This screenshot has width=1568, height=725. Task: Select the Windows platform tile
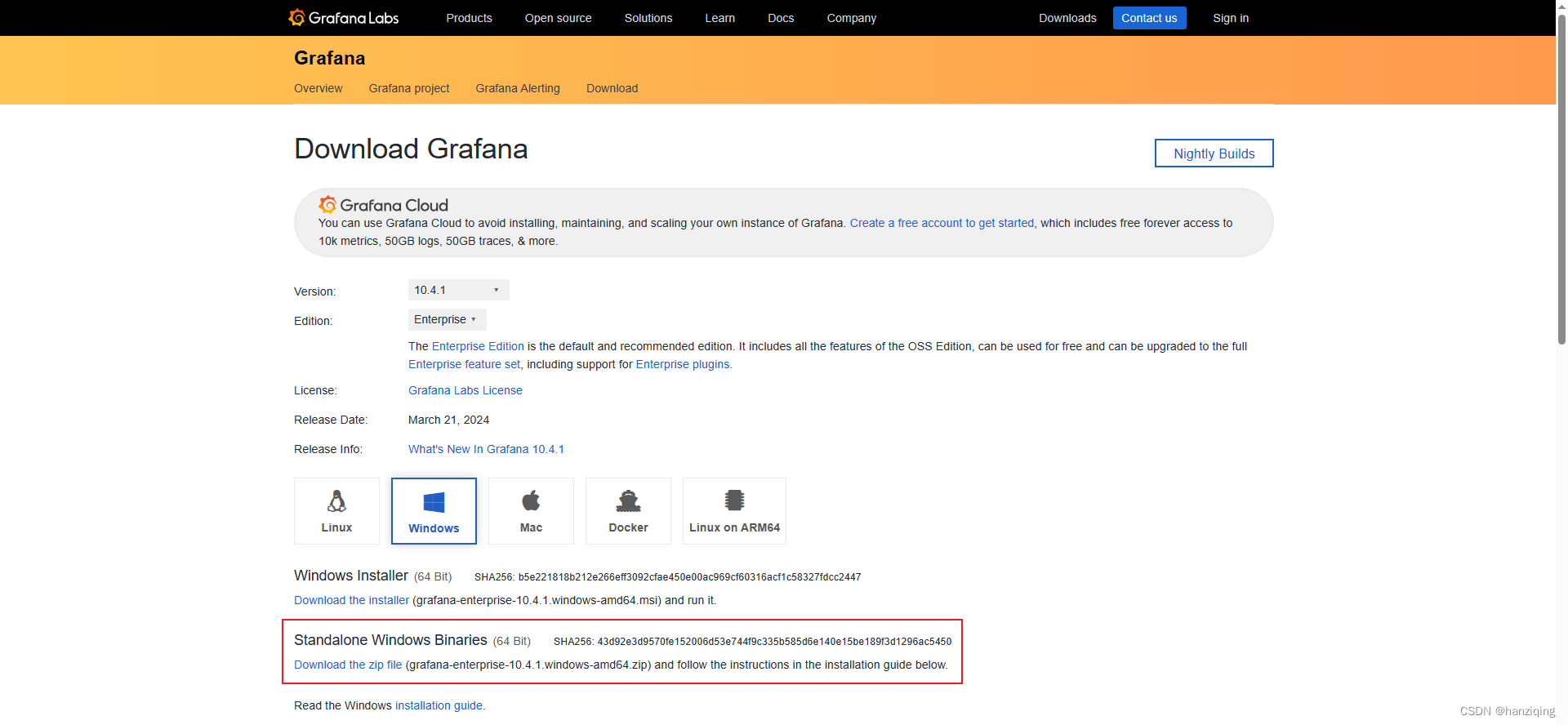tap(434, 511)
